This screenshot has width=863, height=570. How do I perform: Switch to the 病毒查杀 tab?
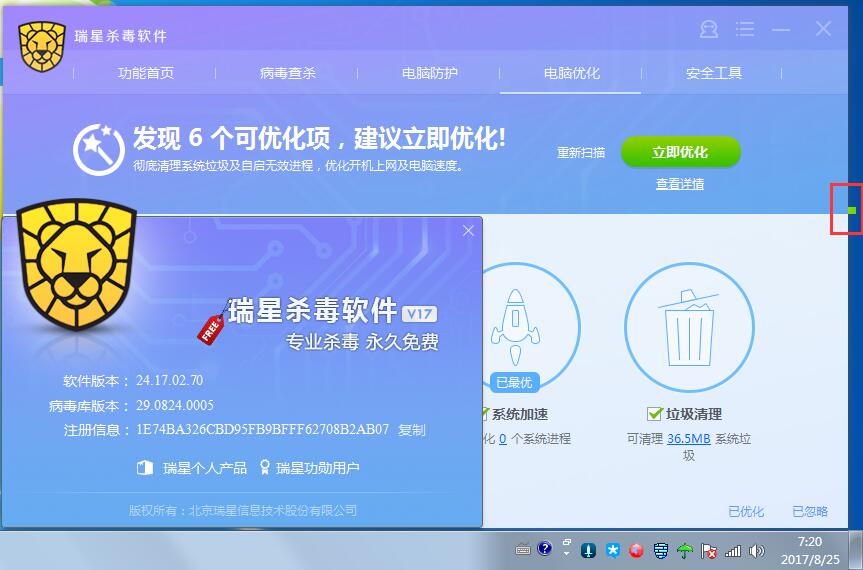(x=287, y=73)
